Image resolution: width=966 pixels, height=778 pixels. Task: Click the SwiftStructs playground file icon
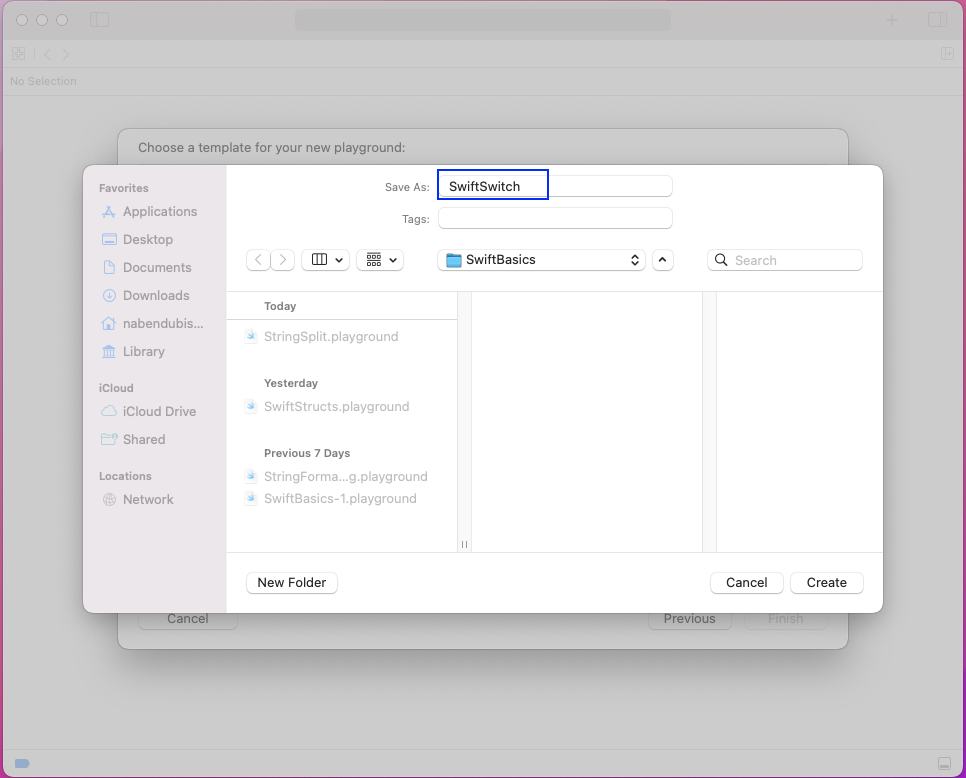coord(251,407)
